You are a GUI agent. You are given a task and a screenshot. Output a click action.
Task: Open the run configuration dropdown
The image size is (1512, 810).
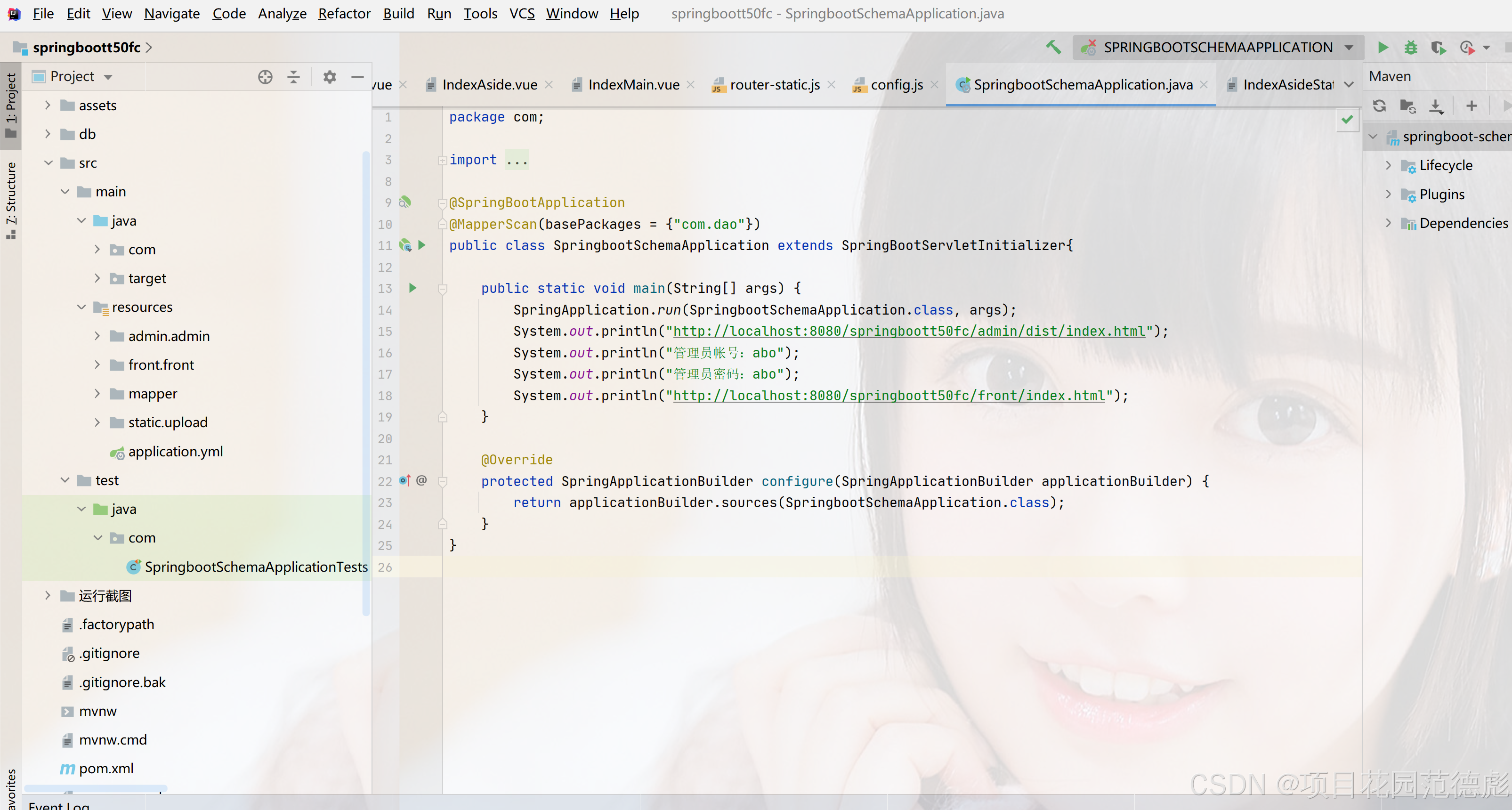[1349, 48]
